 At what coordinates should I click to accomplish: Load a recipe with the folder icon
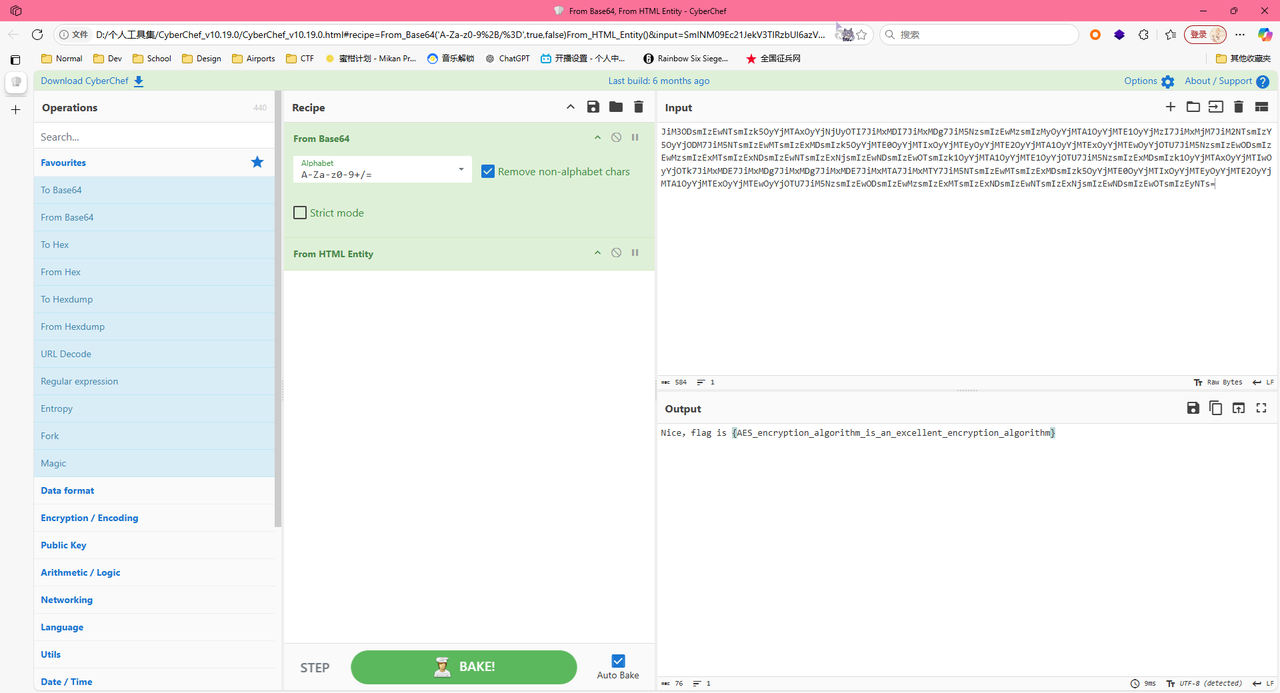[615, 107]
